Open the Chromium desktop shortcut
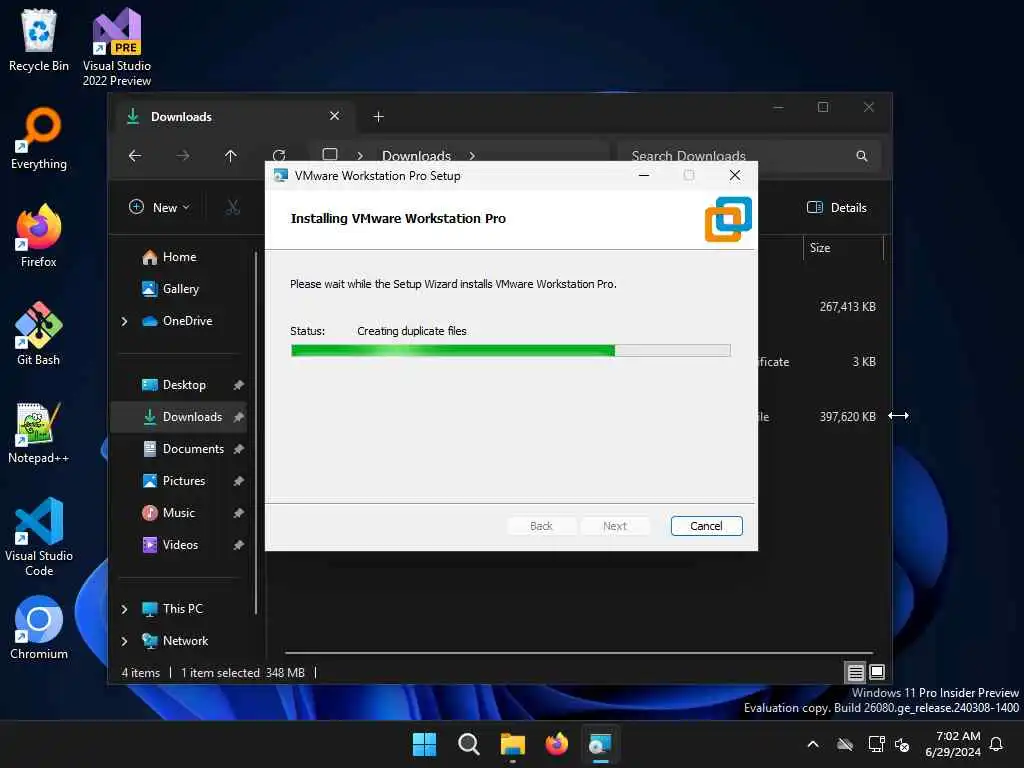The image size is (1024, 768). 39,628
